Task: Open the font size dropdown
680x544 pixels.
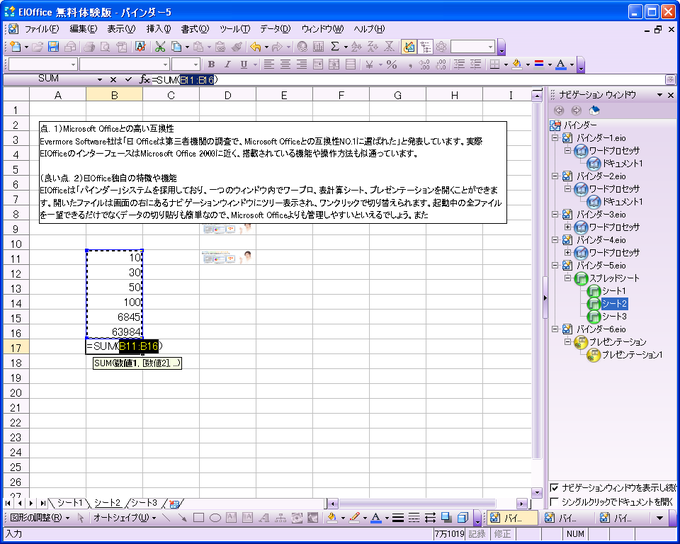Action: 196,65
